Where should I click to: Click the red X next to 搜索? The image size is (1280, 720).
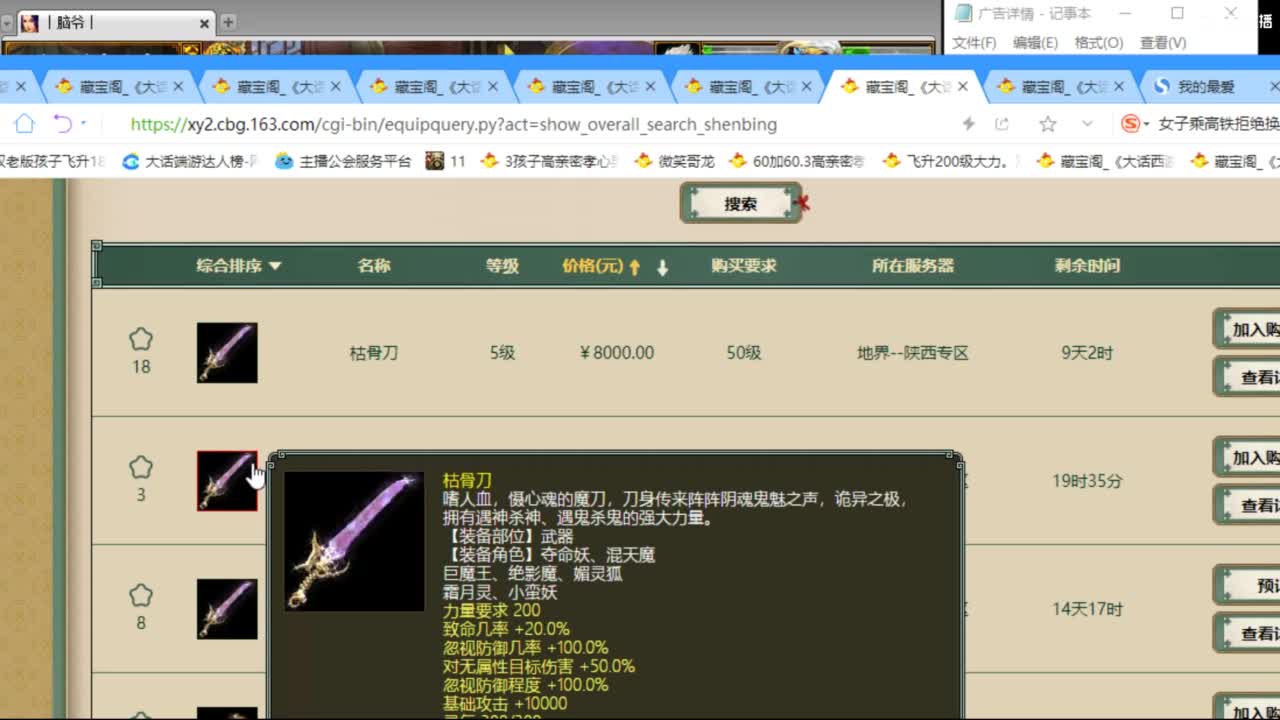pos(803,204)
